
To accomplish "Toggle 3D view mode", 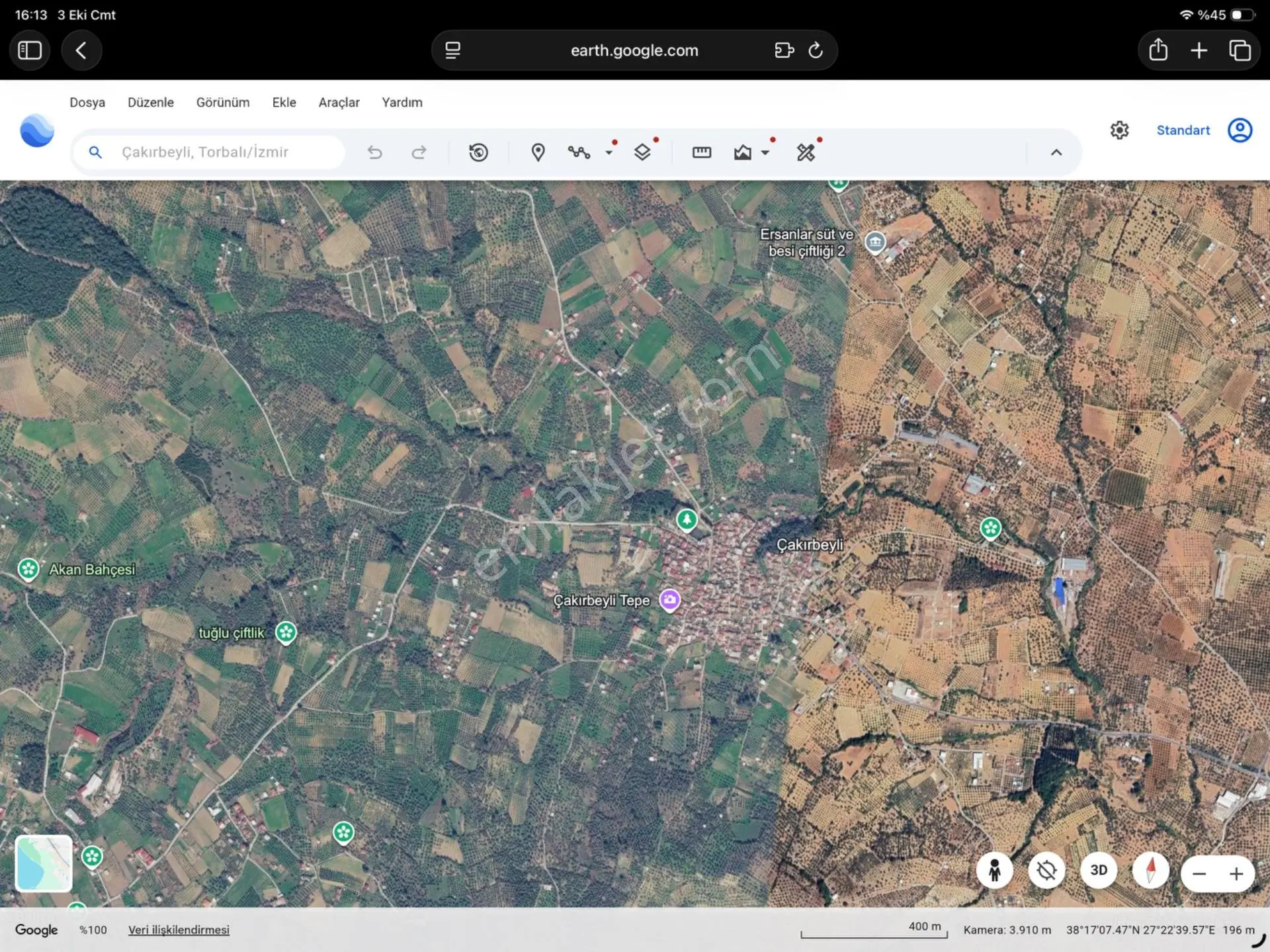I will pyautogui.click(x=1099, y=871).
